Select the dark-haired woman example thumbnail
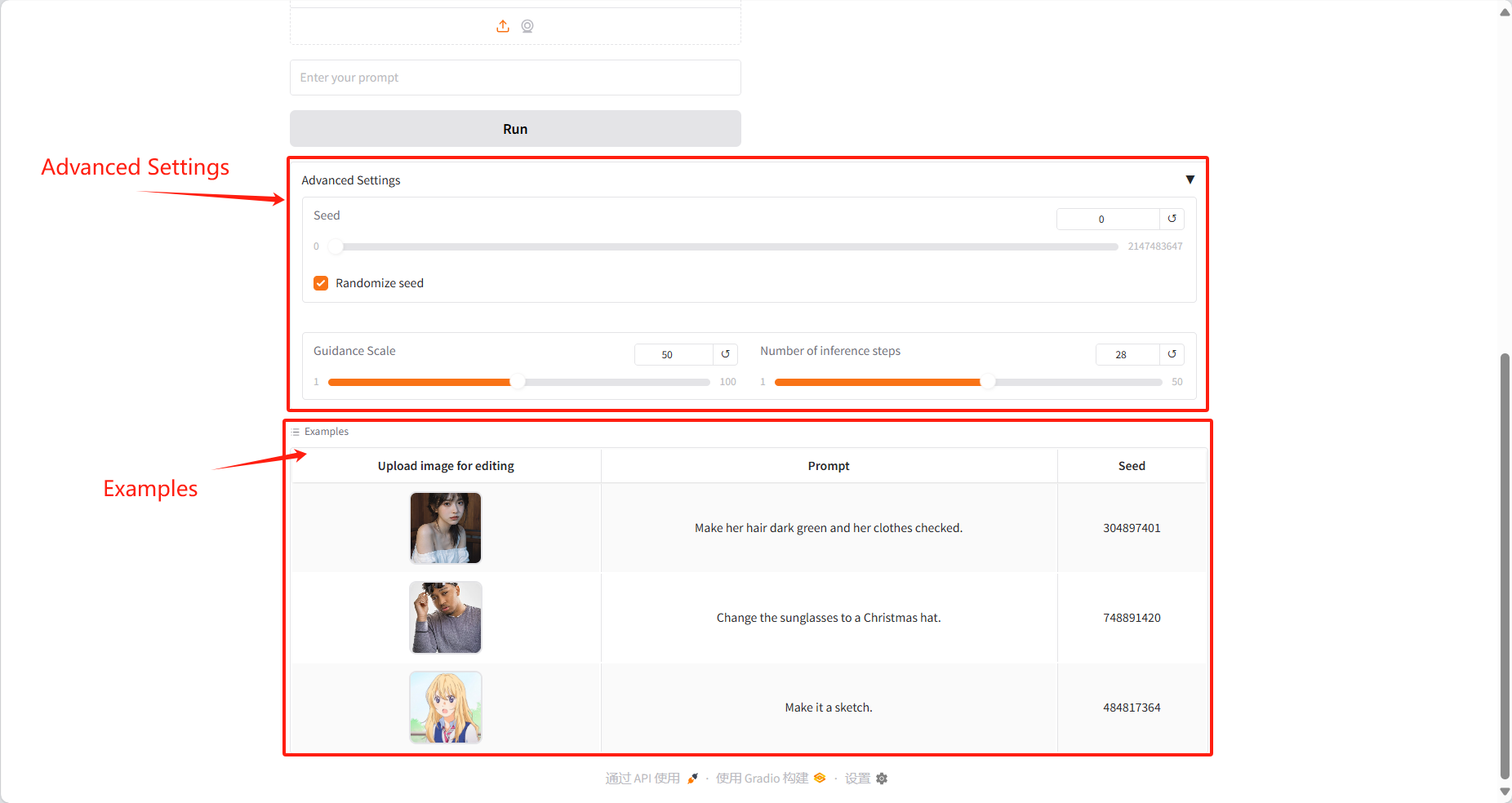This screenshot has width=1512, height=803. 446,528
